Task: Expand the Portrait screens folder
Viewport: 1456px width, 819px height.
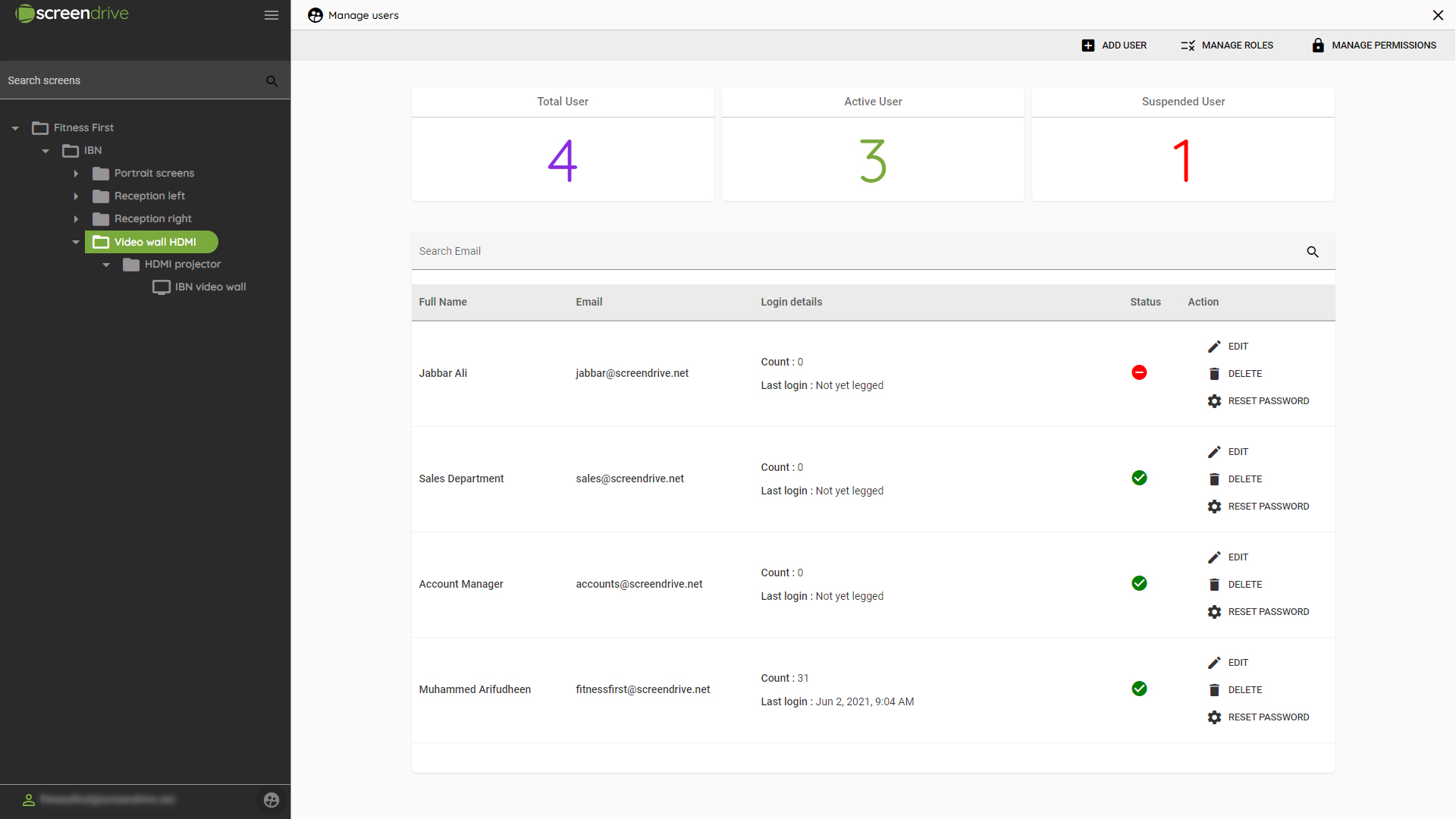Action: tap(76, 173)
